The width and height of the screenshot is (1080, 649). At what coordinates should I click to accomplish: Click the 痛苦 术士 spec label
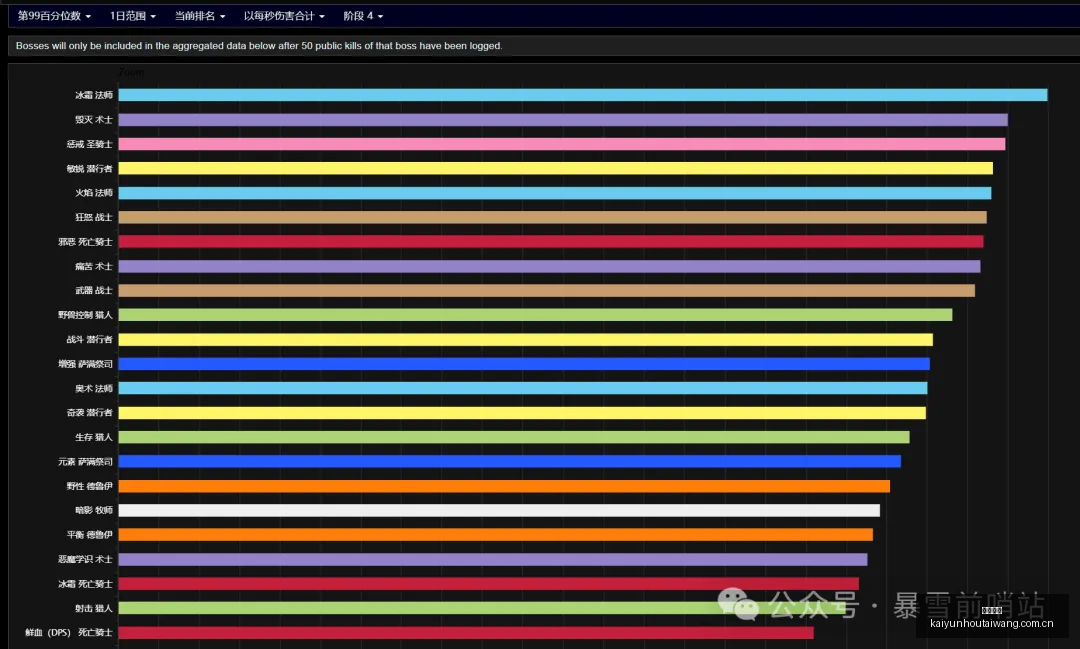(94, 267)
